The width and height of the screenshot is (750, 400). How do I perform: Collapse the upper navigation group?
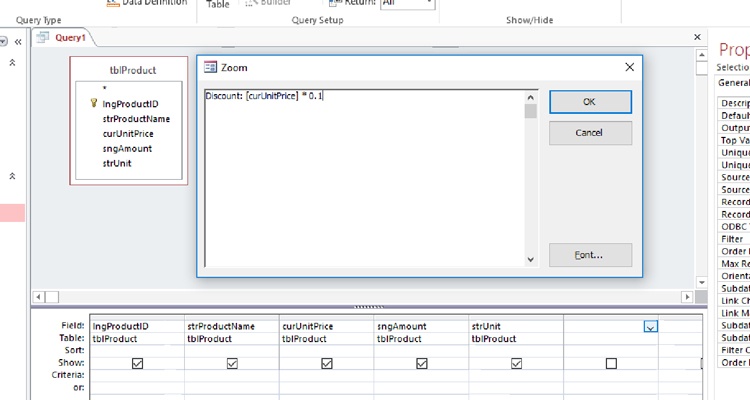12,63
